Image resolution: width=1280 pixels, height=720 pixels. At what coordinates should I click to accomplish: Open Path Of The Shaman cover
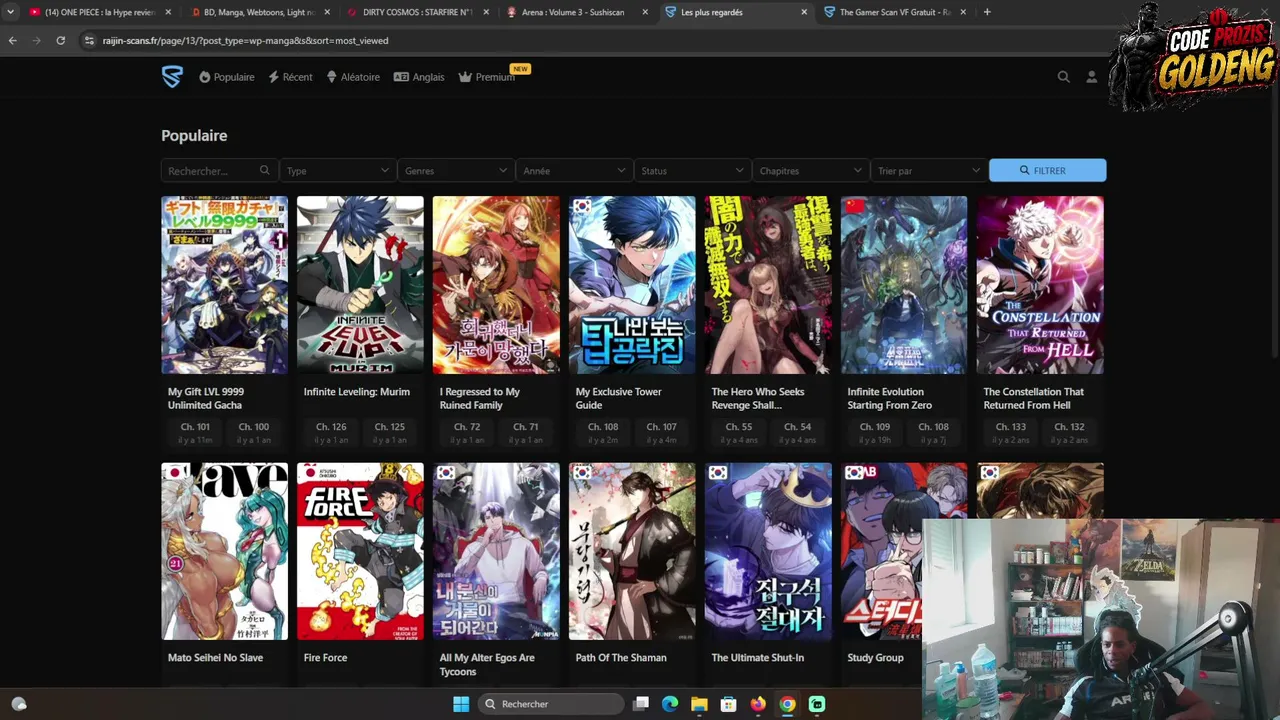coord(632,551)
